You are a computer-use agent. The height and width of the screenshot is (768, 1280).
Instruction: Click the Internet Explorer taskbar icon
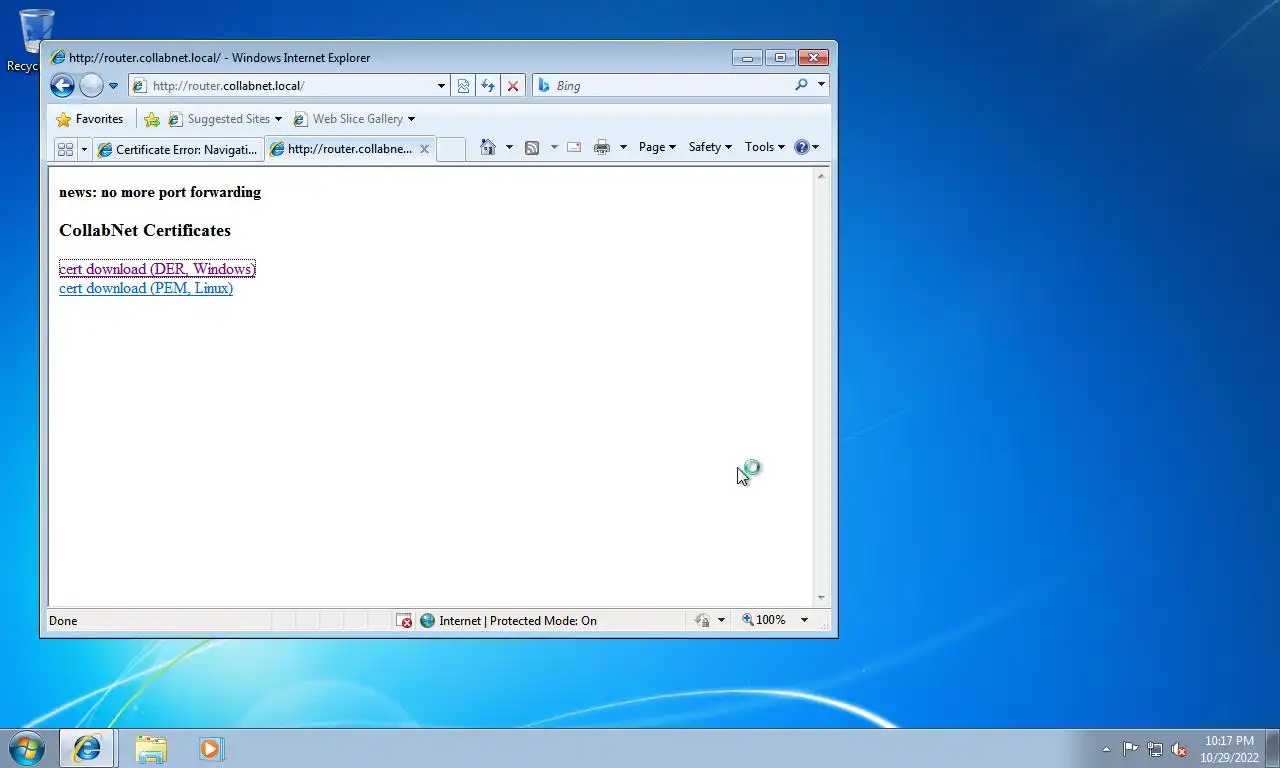tap(87, 748)
